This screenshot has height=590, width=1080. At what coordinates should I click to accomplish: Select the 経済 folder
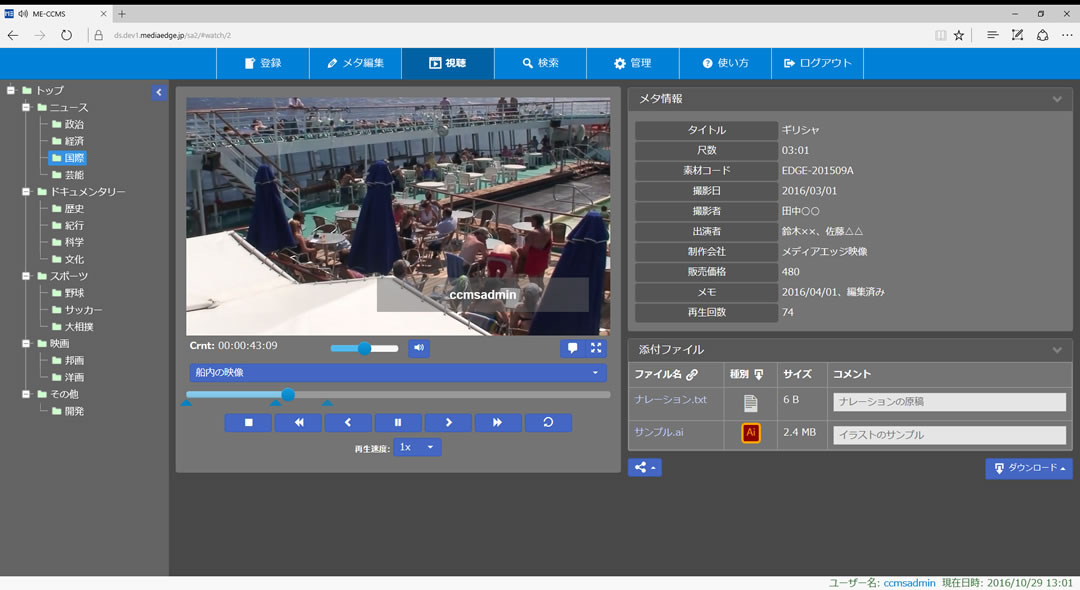point(68,141)
